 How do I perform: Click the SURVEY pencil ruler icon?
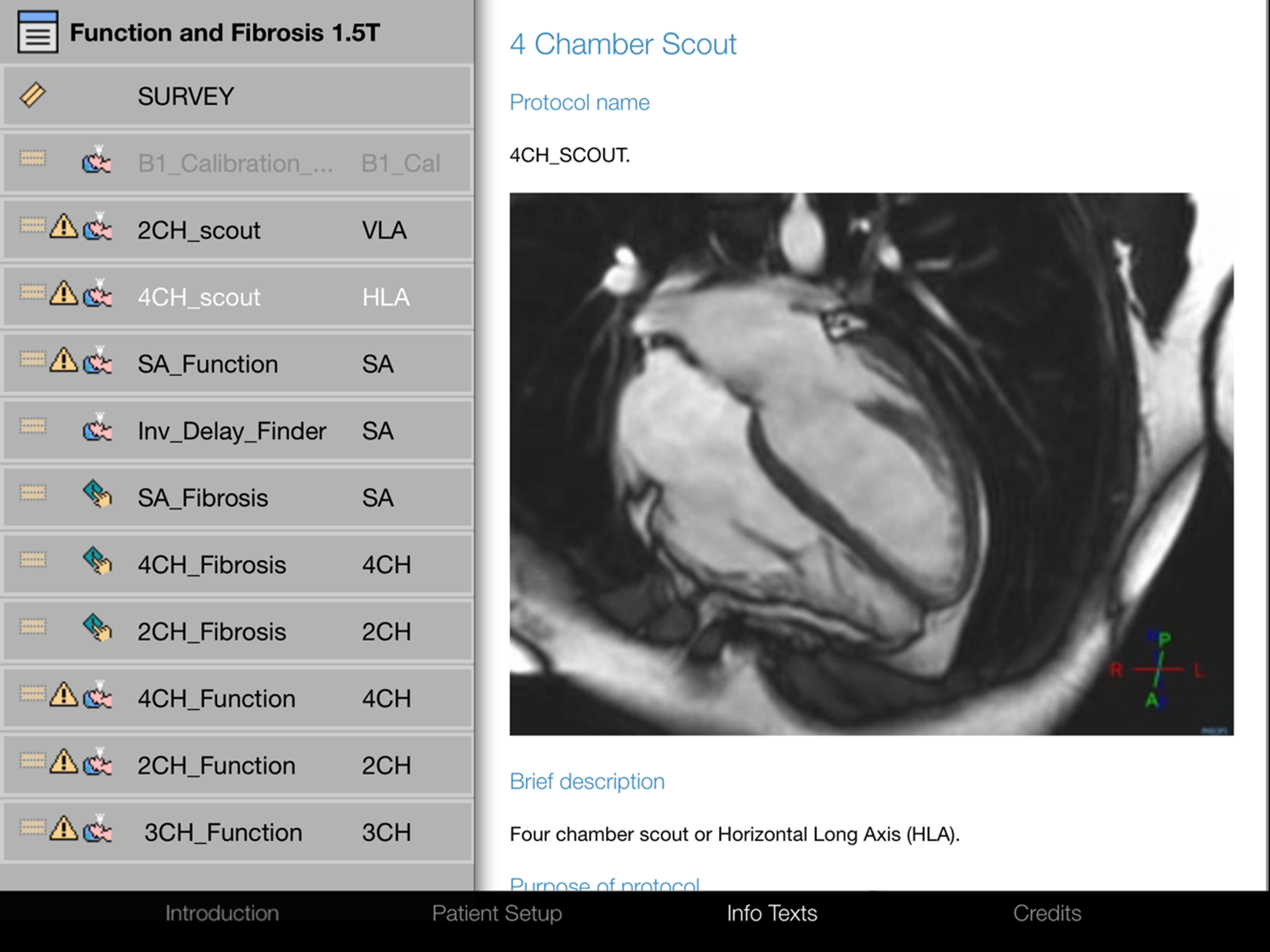32,95
